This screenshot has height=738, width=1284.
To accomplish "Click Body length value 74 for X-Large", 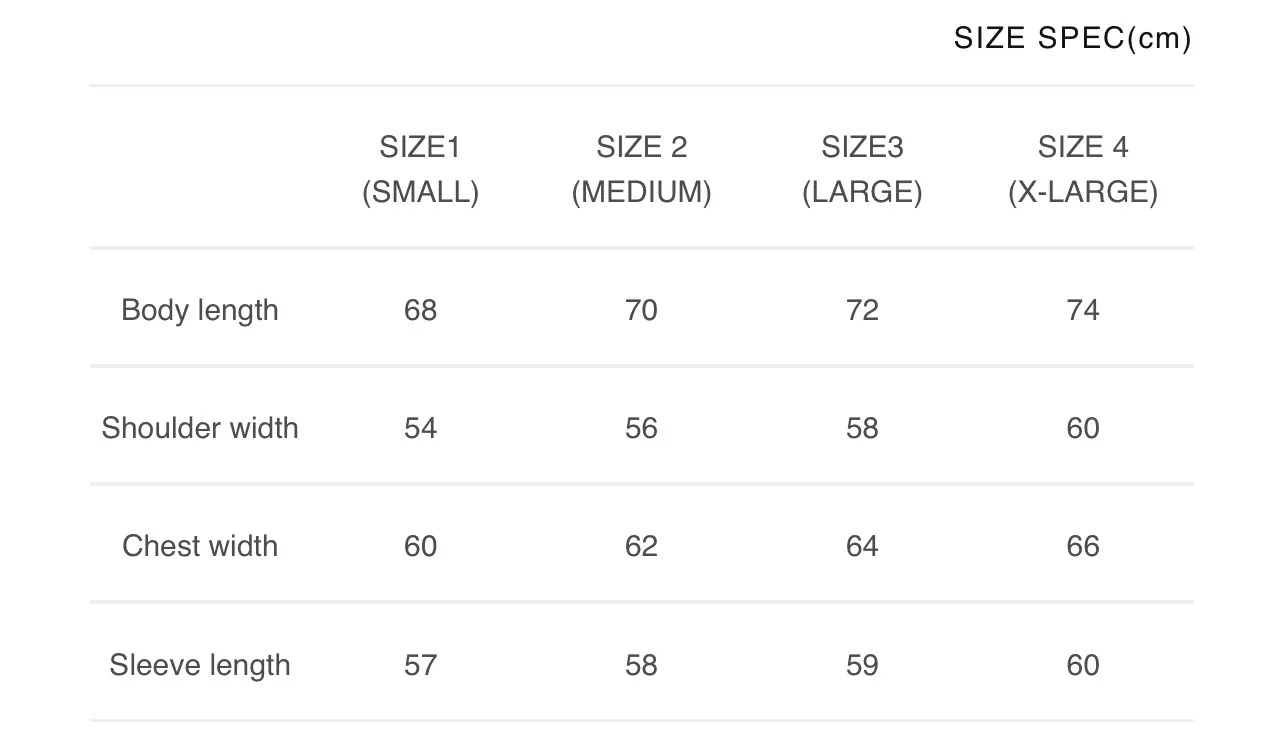I will (1083, 310).
